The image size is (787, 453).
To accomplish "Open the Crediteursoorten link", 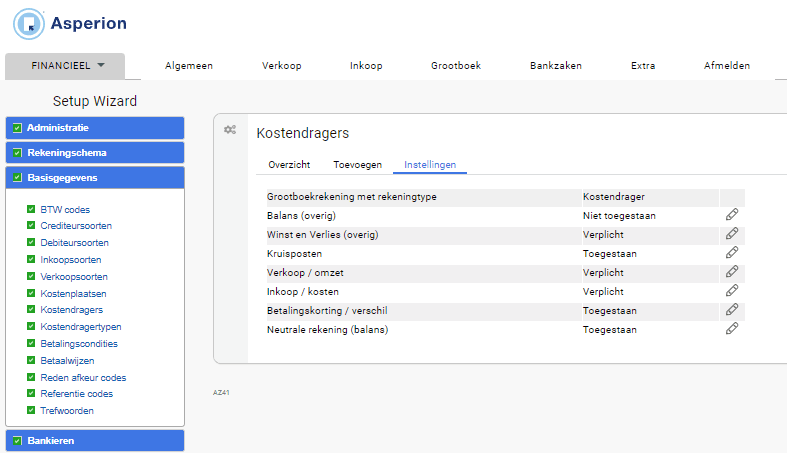I will (x=76, y=226).
